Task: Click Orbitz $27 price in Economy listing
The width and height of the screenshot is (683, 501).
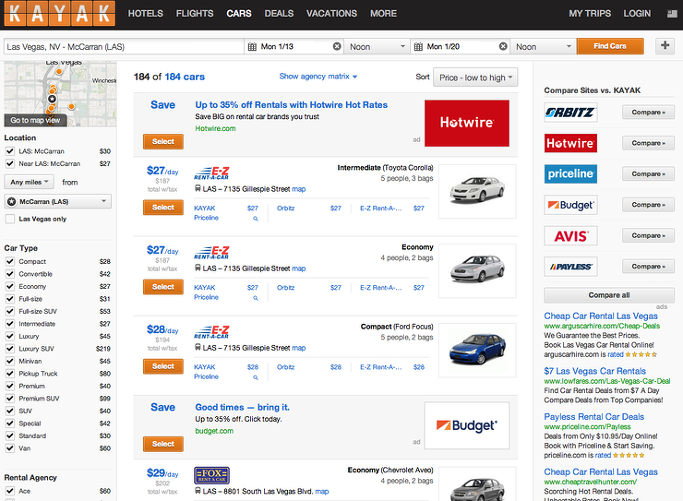Action: (335, 288)
